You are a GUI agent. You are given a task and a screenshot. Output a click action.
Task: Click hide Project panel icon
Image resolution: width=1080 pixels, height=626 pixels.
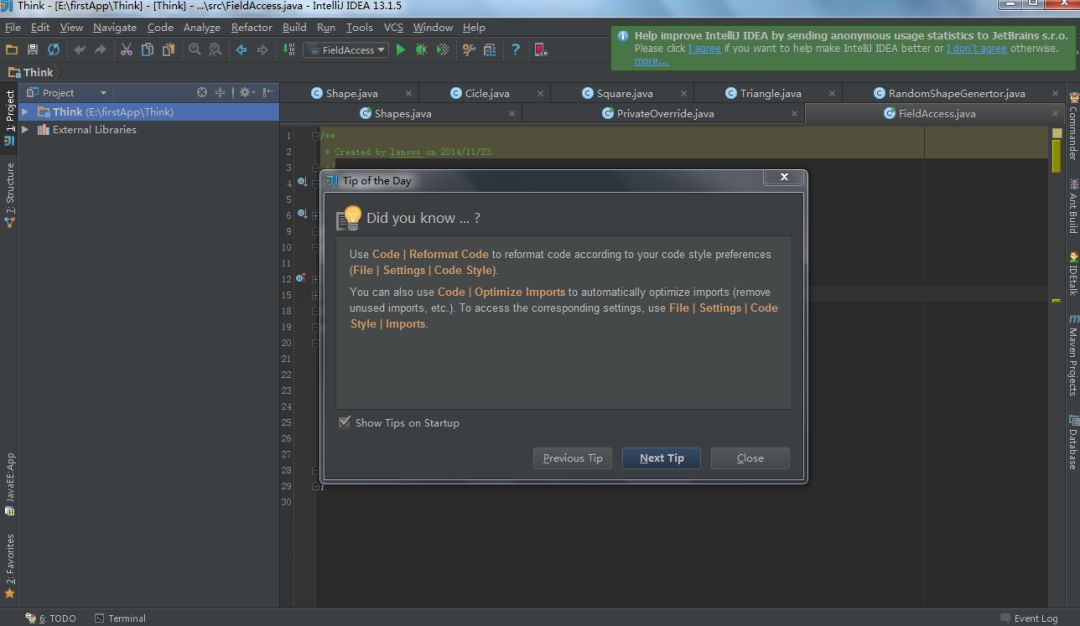coord(268,92)
